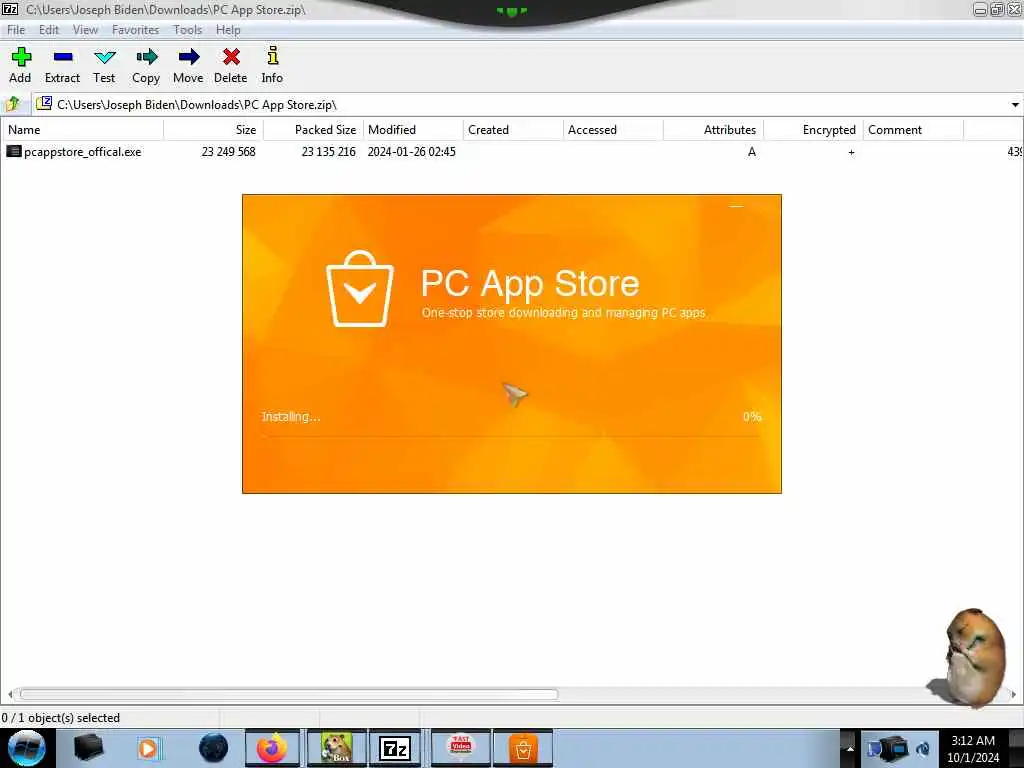Click the address path text field
The width and height of the screenshot is (1024, 768).
522,104
